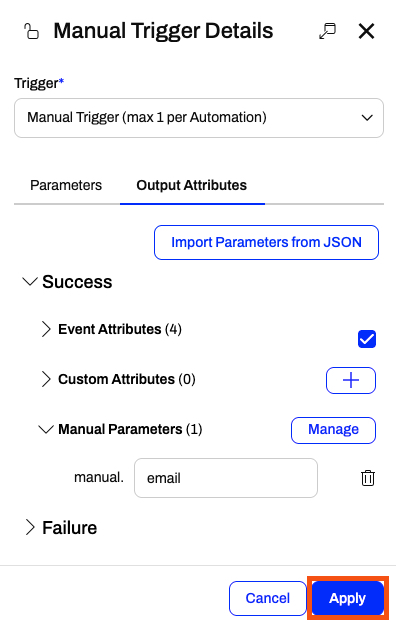Delete the manual email parameter

pos(368,478)
